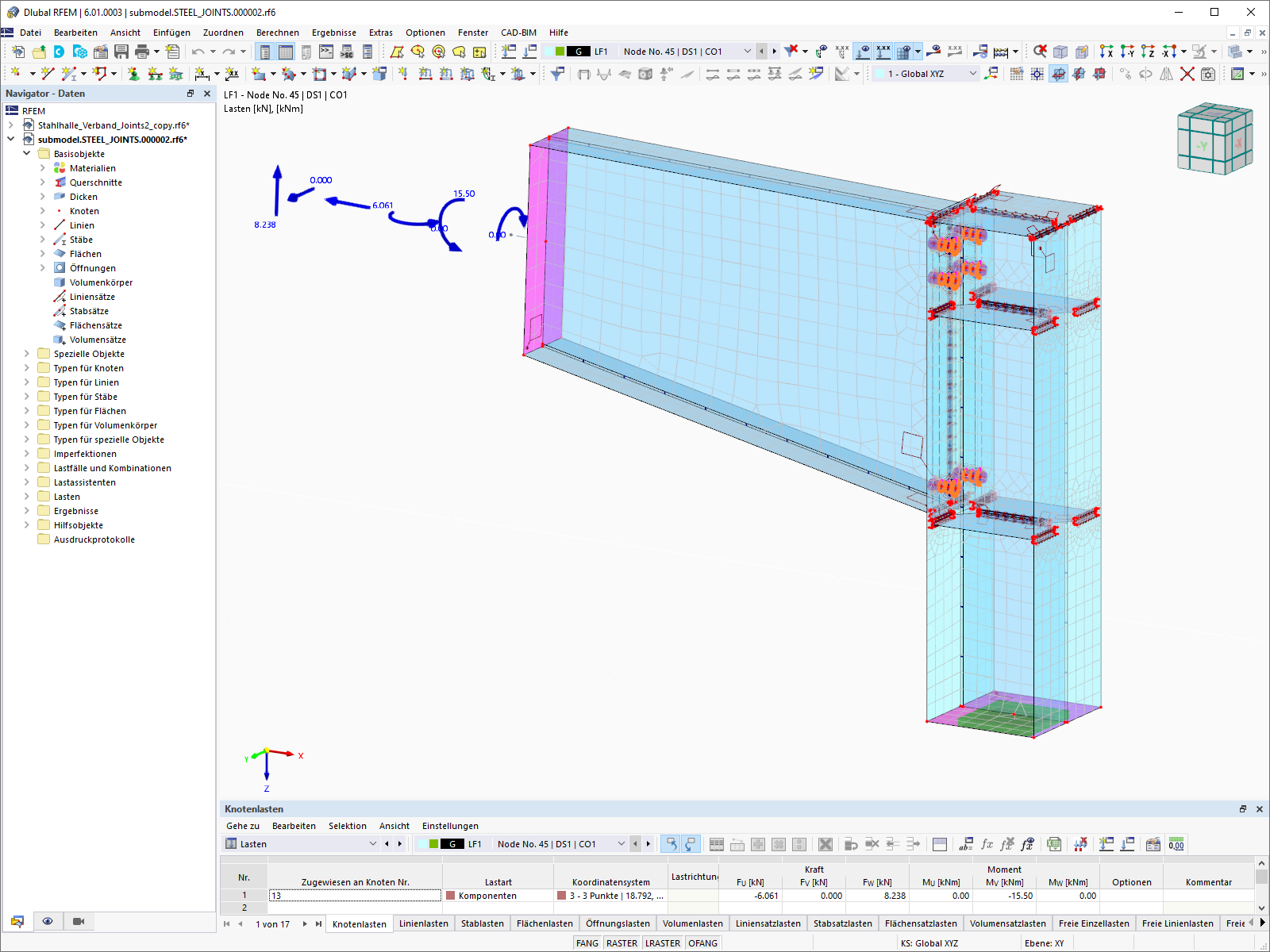
Task: Click the red X delete icon
Action: tap(1187, 74)
